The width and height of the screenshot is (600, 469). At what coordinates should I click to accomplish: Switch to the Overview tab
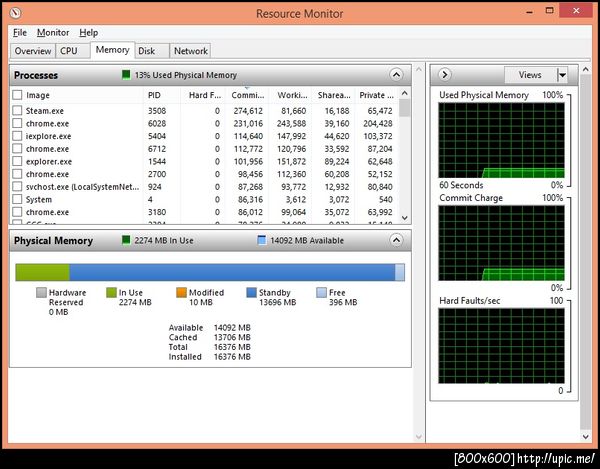33,51
